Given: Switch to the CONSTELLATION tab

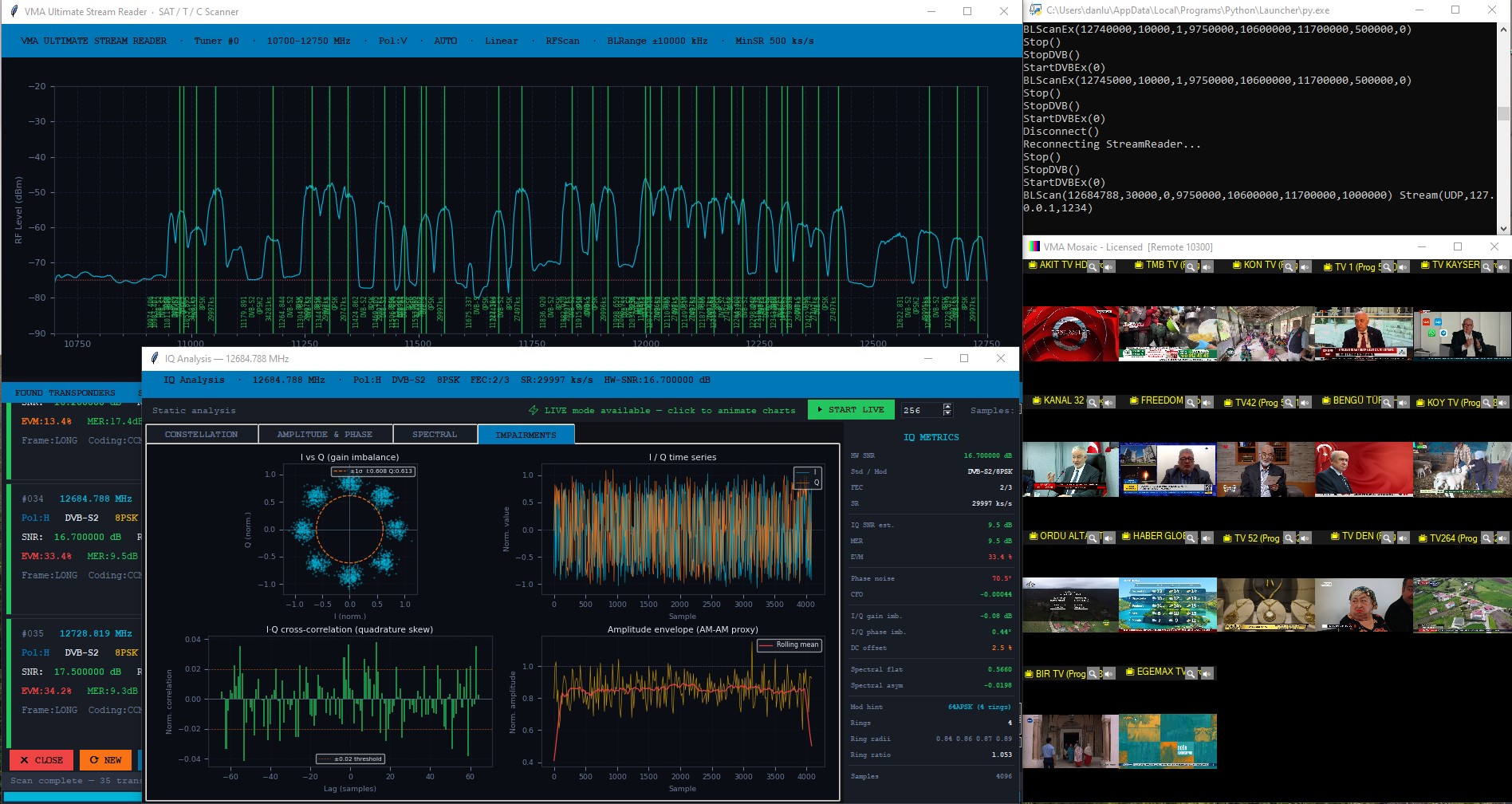Looking at the screenshot, I should pyautogui.click(x=202, y=434).
